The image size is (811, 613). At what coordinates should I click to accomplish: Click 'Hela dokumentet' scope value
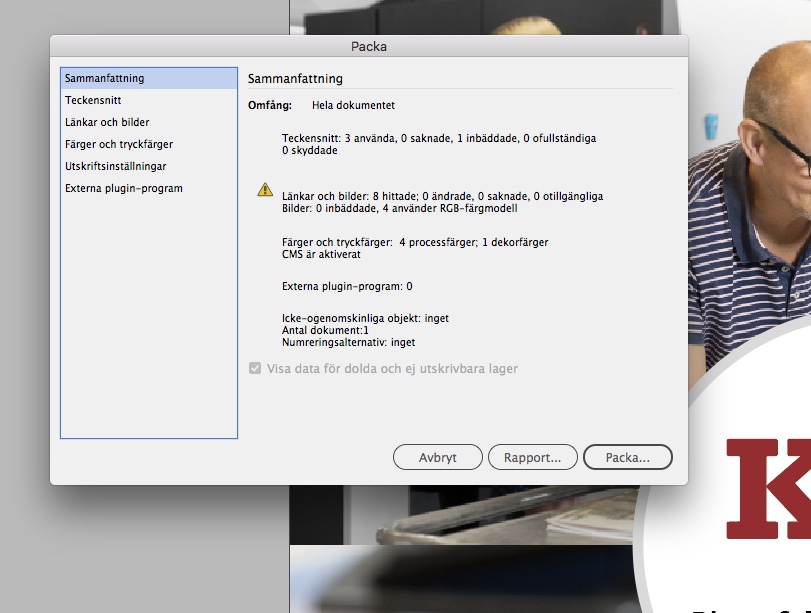click(x=353, y=106)
